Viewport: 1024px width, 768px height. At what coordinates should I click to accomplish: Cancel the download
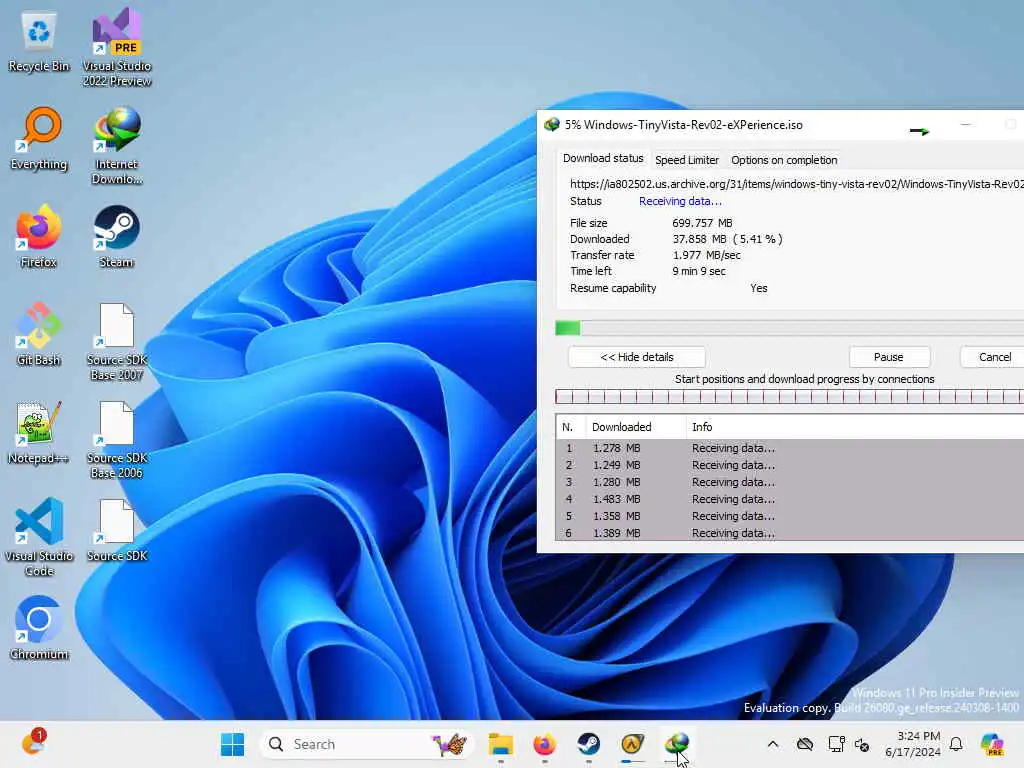pyautogui.click(x=995, y=357)
